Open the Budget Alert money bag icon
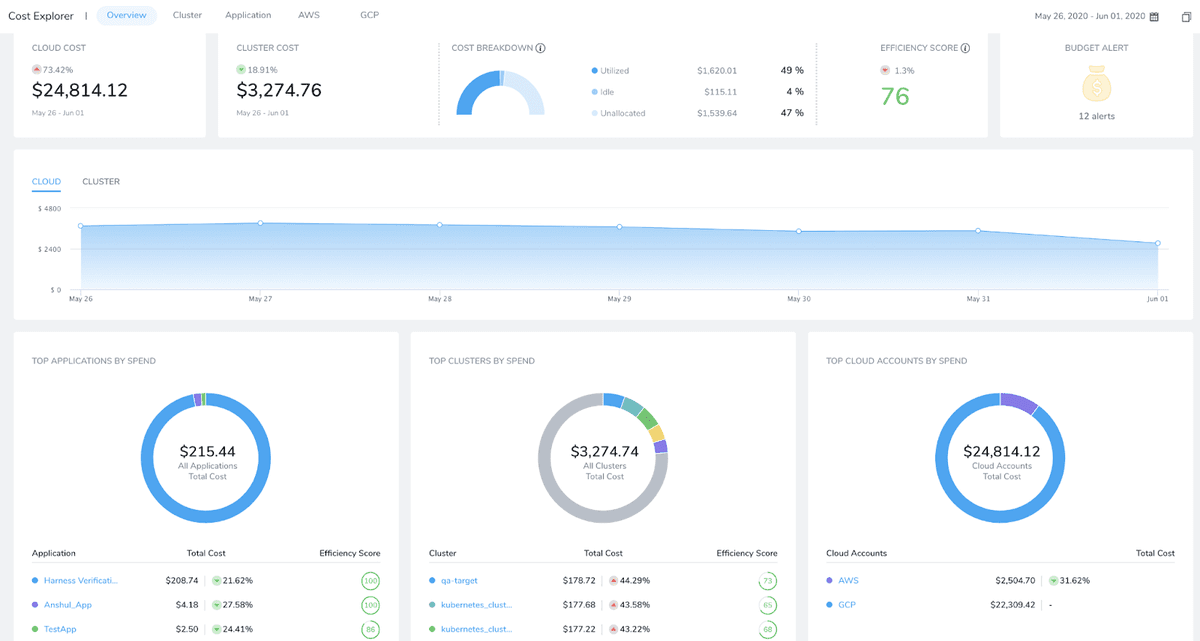The height and width of the screenshot is (641, 1200). [1097, 84]
